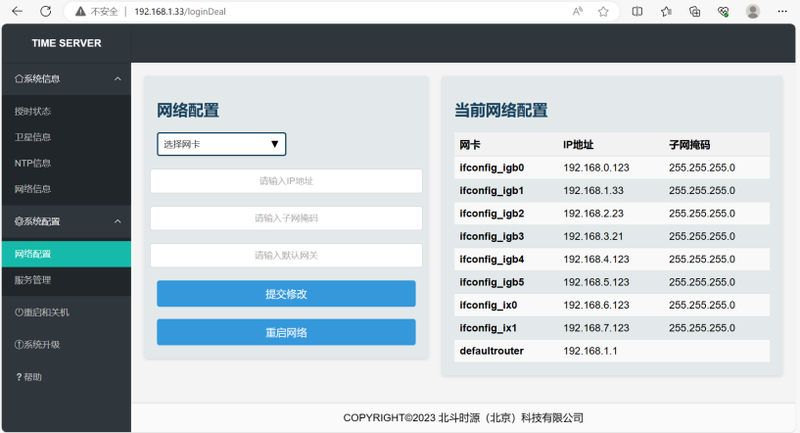
Task: Open the favorites list icon
Action: click(666, 12)
